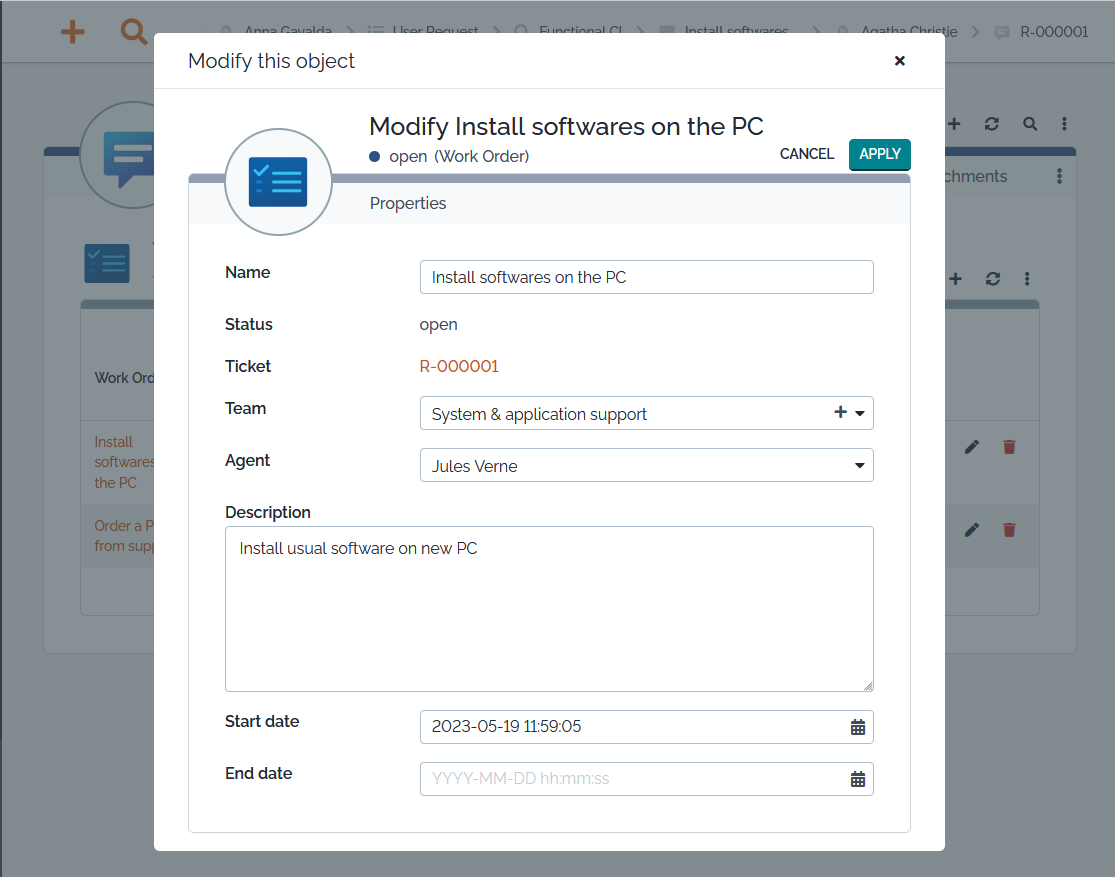Expand the Team dropdown arrow
Screen dimensions: 1115x877
tap(860, 413)
